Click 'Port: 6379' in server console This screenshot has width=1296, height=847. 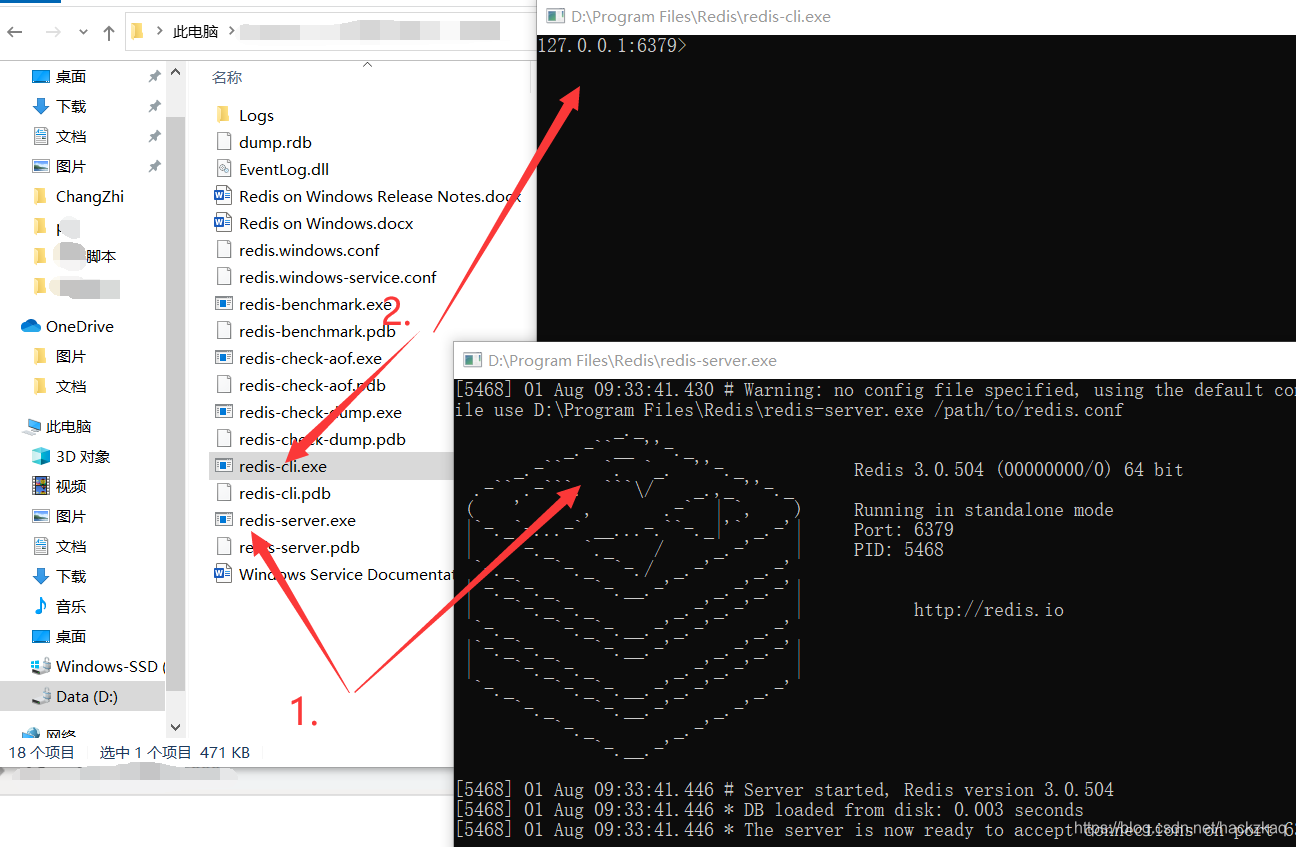[x=903, y=529]
